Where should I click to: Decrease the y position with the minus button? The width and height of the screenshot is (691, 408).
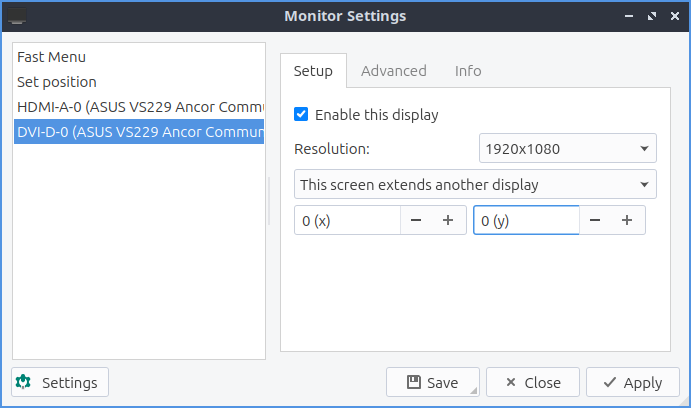coord(595,220)
